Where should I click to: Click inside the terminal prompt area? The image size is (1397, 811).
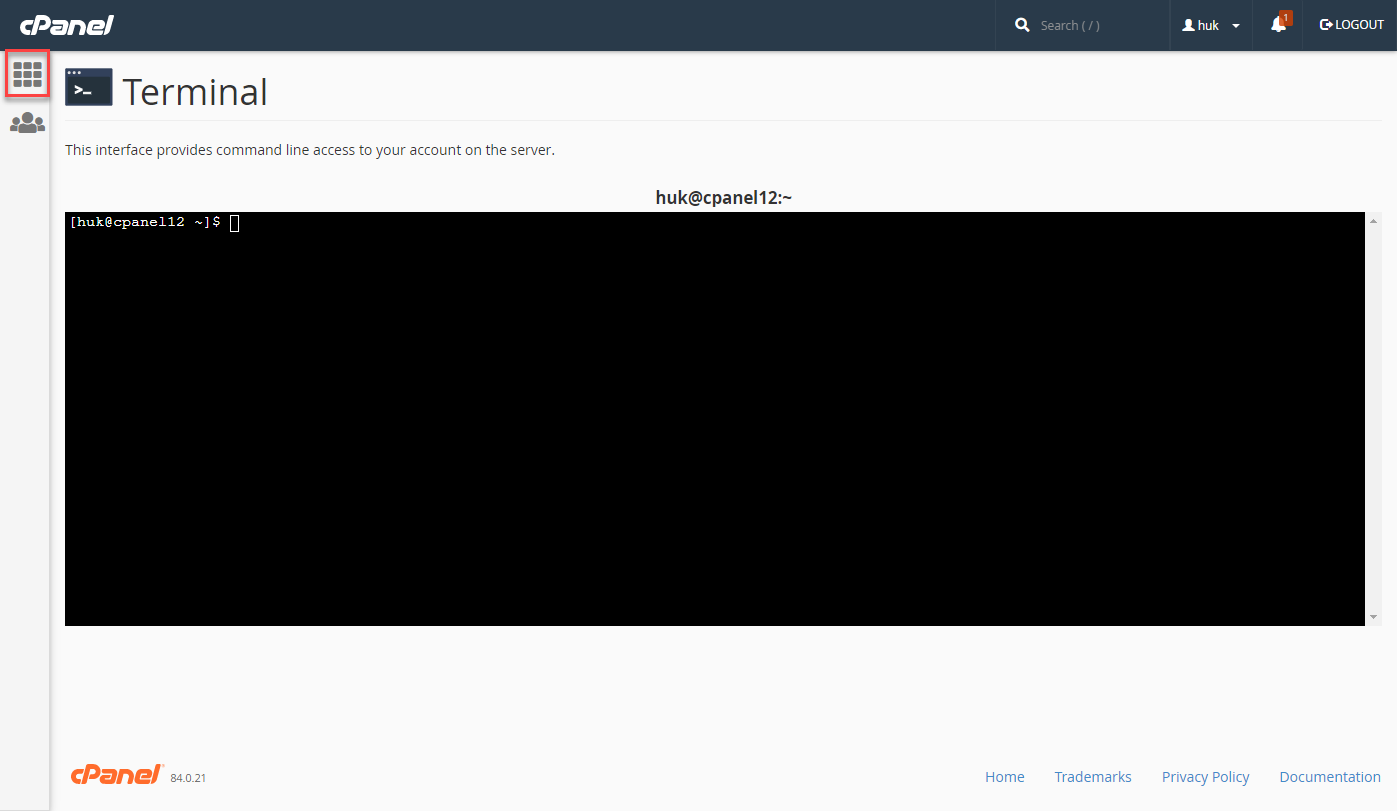[x=715, y=419]
